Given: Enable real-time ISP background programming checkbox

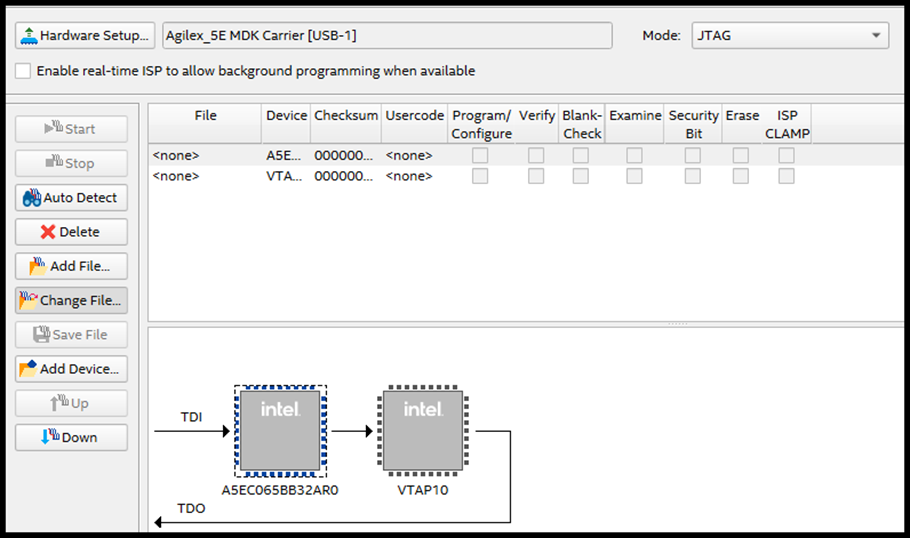Looking at the screenshot, I should [x=23, y=71].
